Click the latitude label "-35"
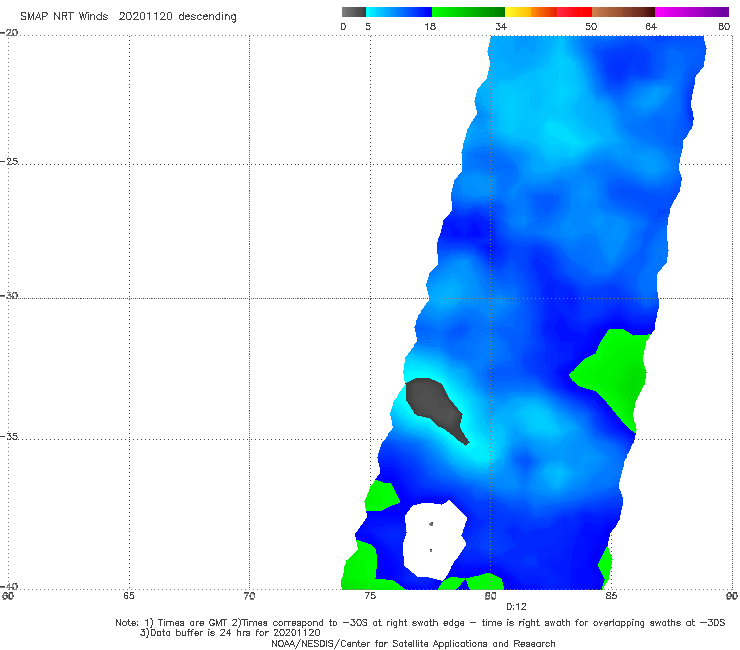This screenshot has width=740, height=650. click(x=9, y=436)
